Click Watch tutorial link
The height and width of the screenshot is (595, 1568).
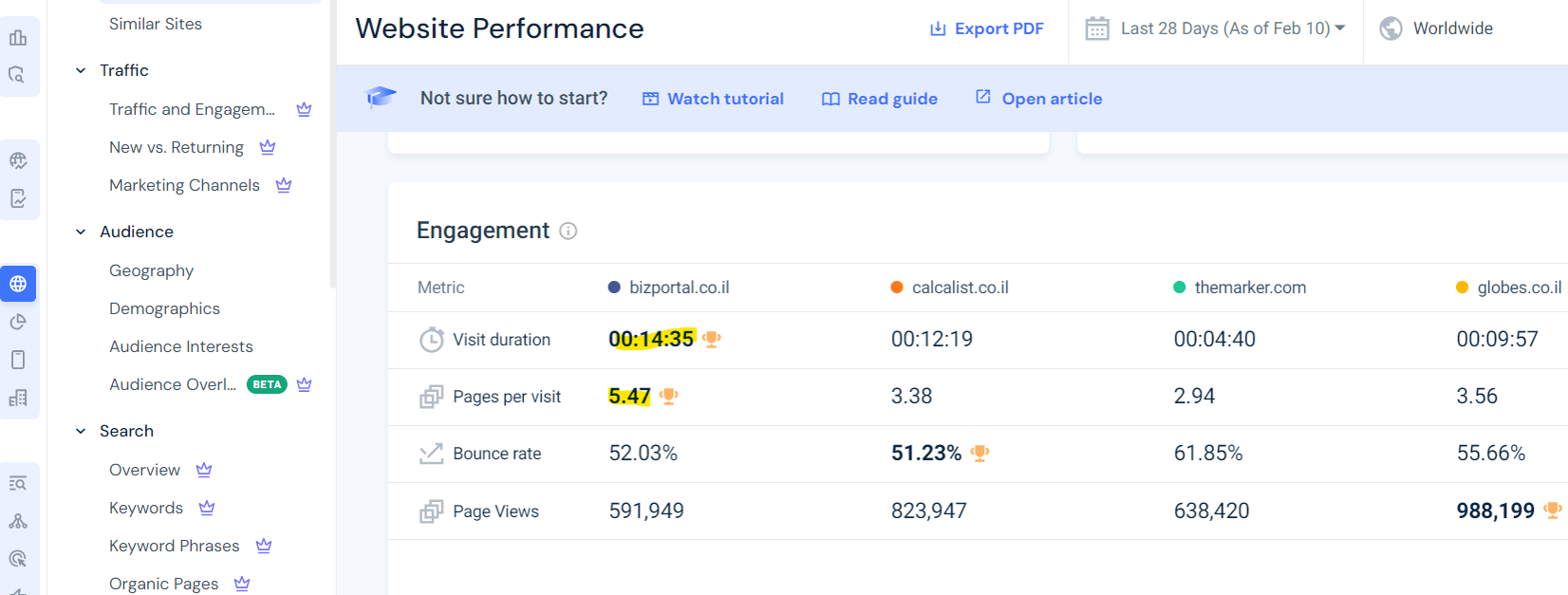point(713,99)
